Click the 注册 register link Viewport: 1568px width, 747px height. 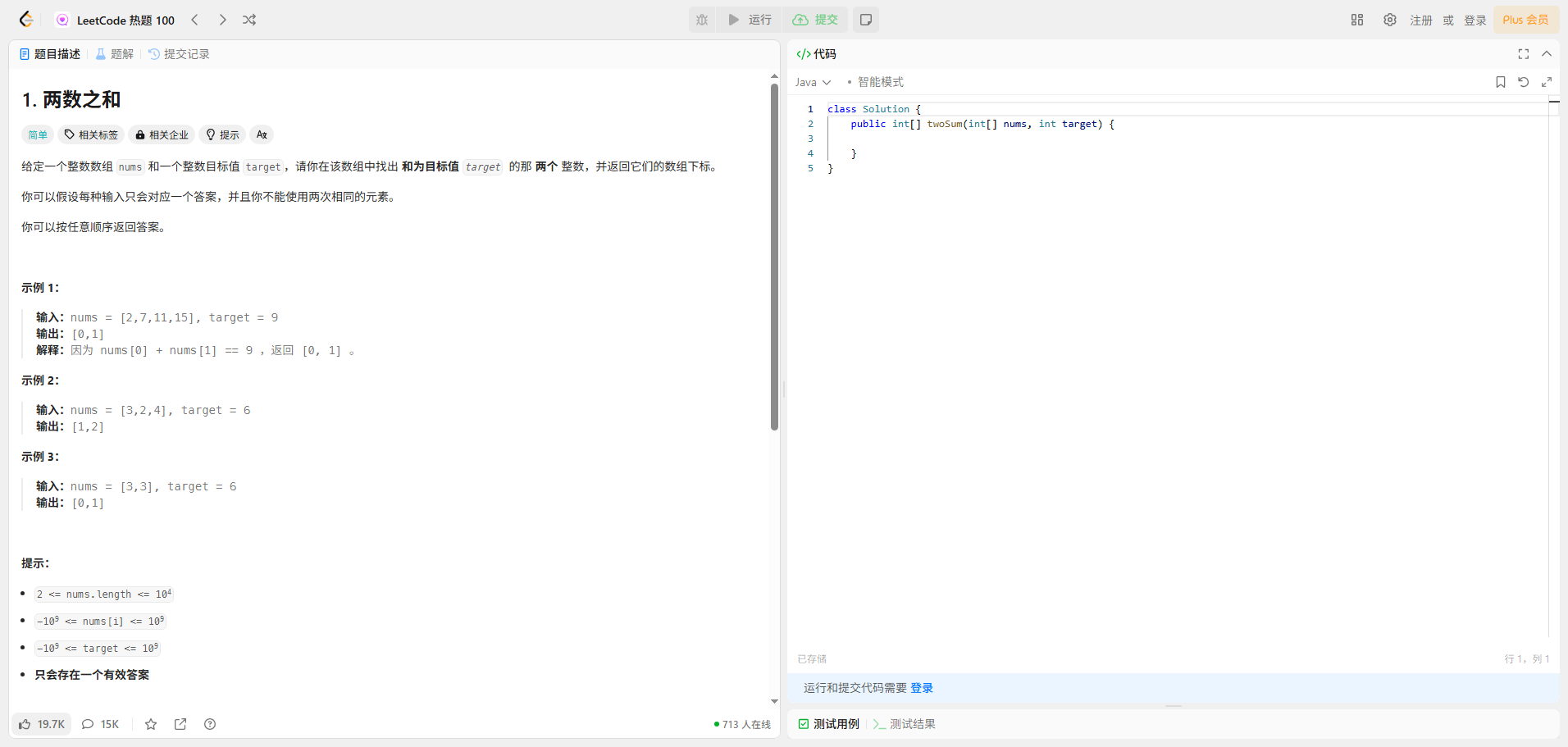pos(1421,20)
